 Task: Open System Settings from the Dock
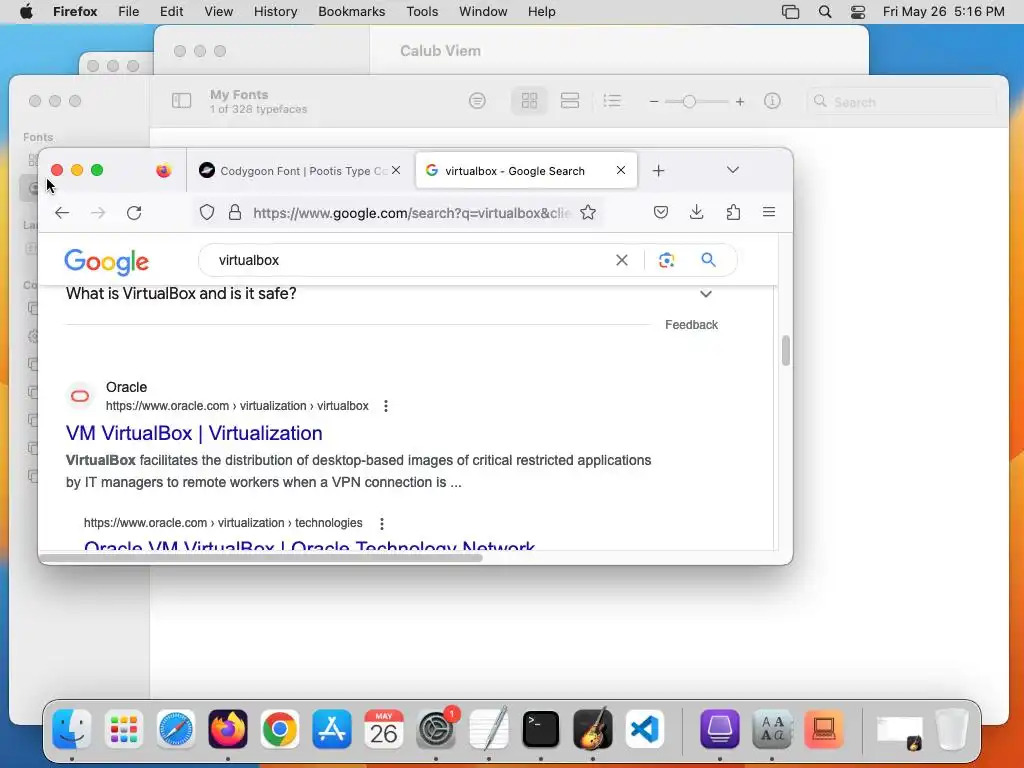pos(436,729)
